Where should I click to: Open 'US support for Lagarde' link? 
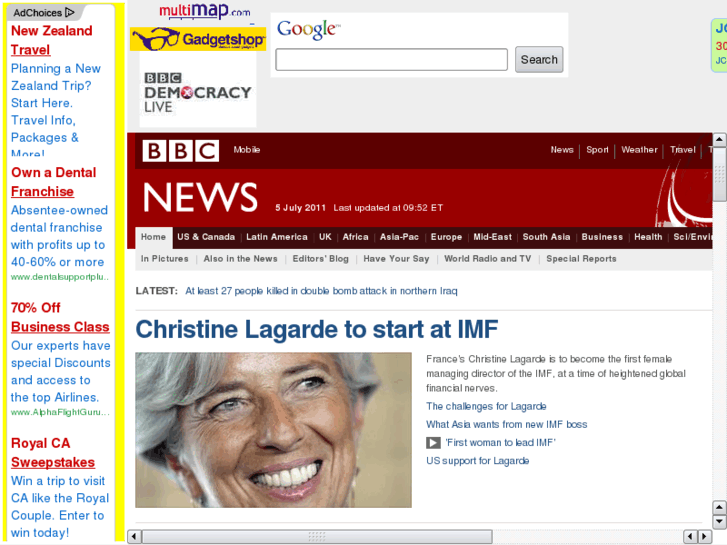pyautogui.click(x=478, y=461)
